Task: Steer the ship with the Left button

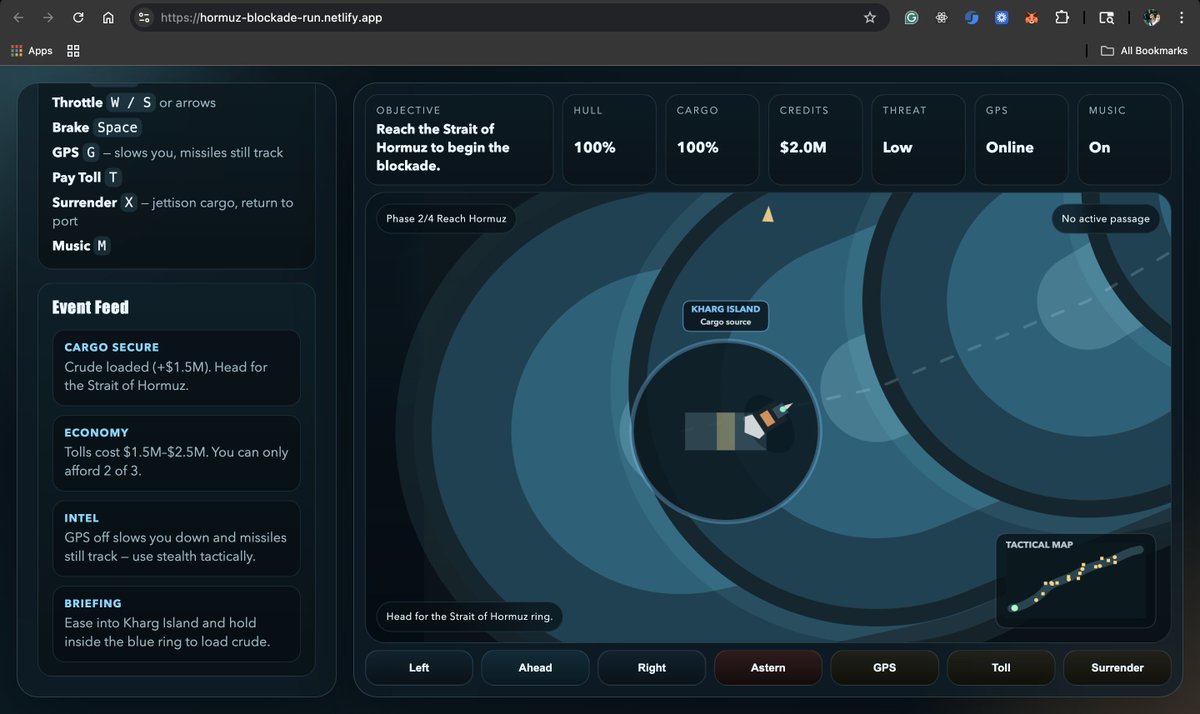Action: (419, 668)
